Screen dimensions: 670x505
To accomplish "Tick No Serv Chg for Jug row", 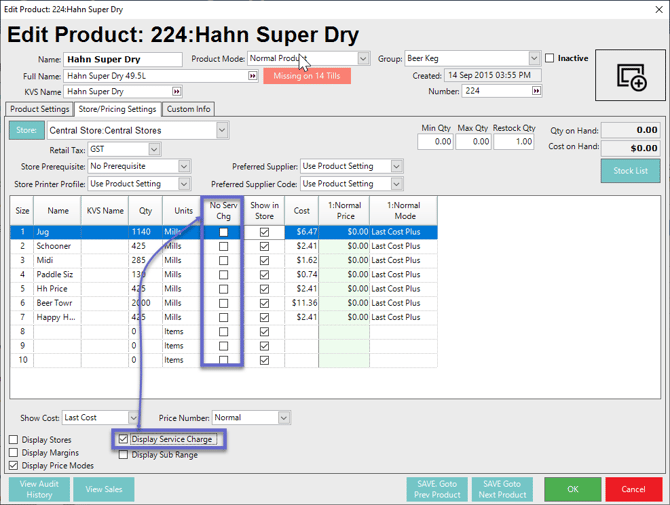I will tap(223, 232).
